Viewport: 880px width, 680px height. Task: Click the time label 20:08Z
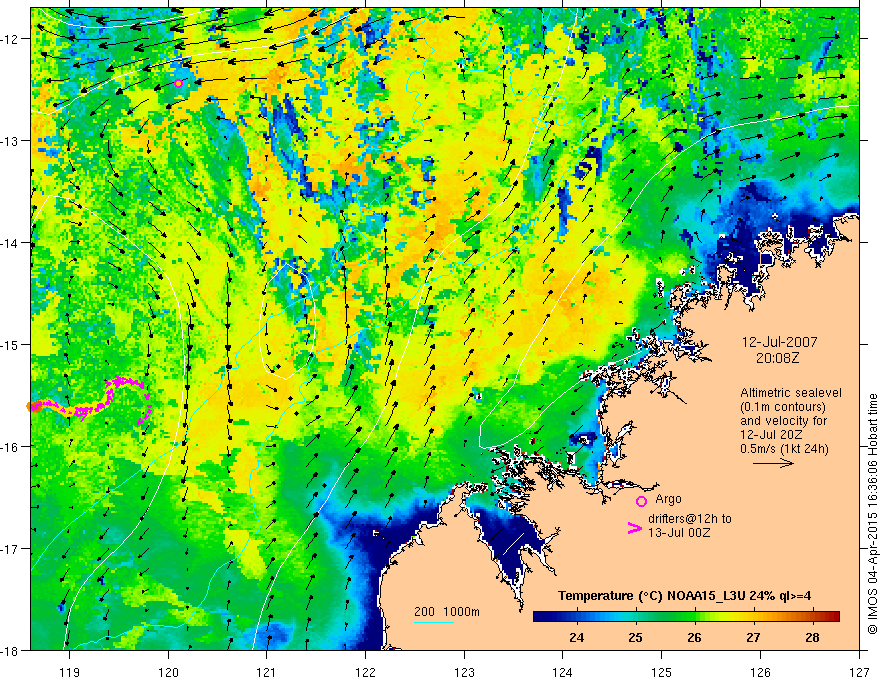click(777, 358)
